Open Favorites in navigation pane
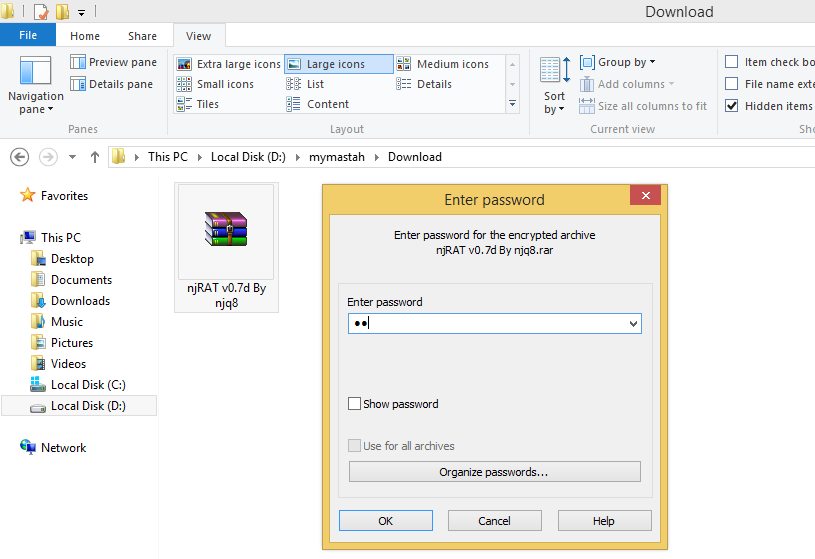This screenshot has height=559, width=815. pyautogui.click(x=54, y=196)
